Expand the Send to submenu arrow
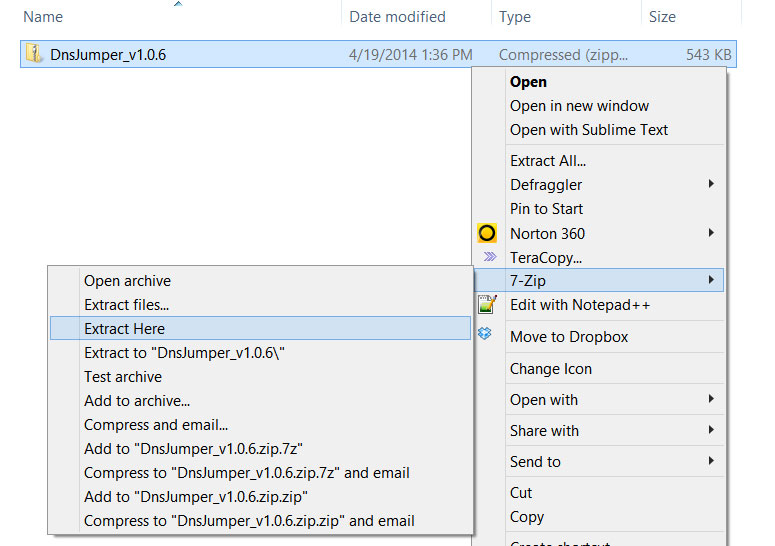 click(x=711, y=461)
